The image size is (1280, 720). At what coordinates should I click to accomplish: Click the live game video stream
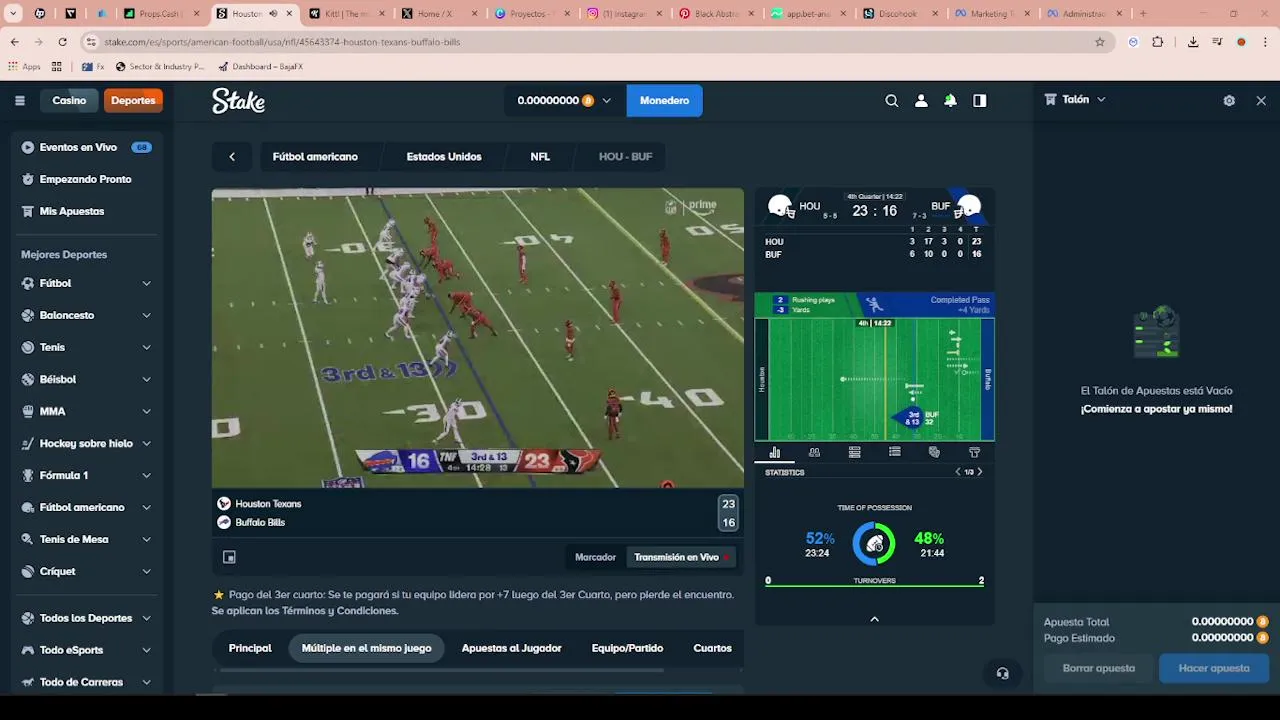(478, 338)
